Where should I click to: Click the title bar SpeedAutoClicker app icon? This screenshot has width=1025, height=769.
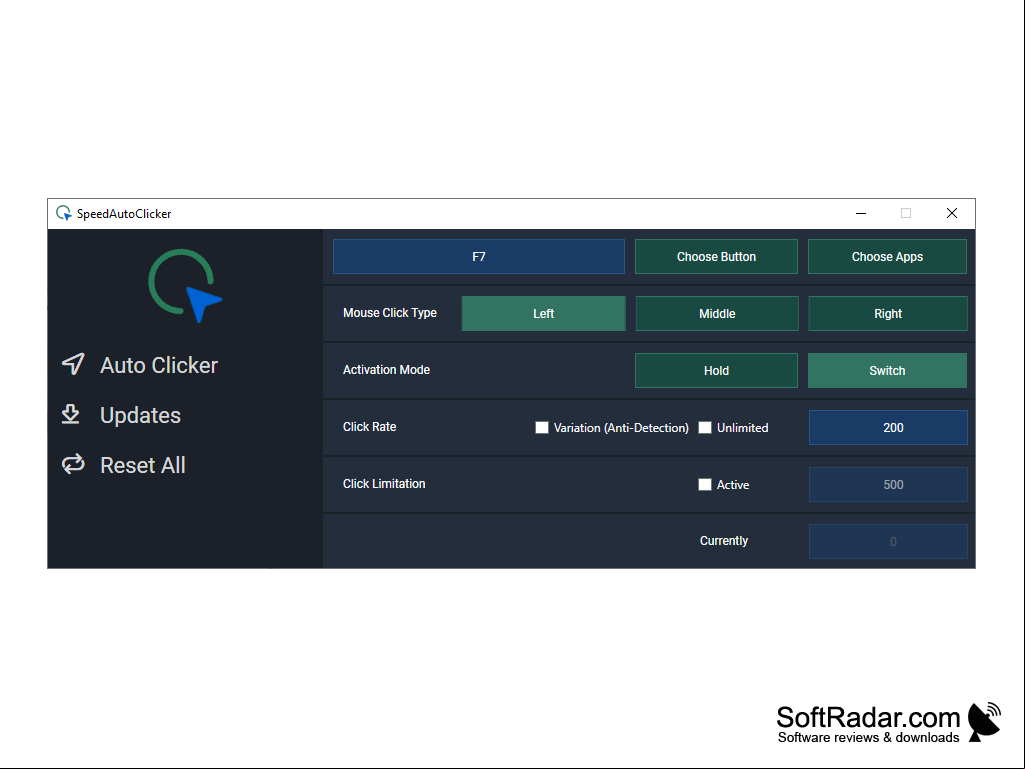pyautogui.click(x=63, y=213)
